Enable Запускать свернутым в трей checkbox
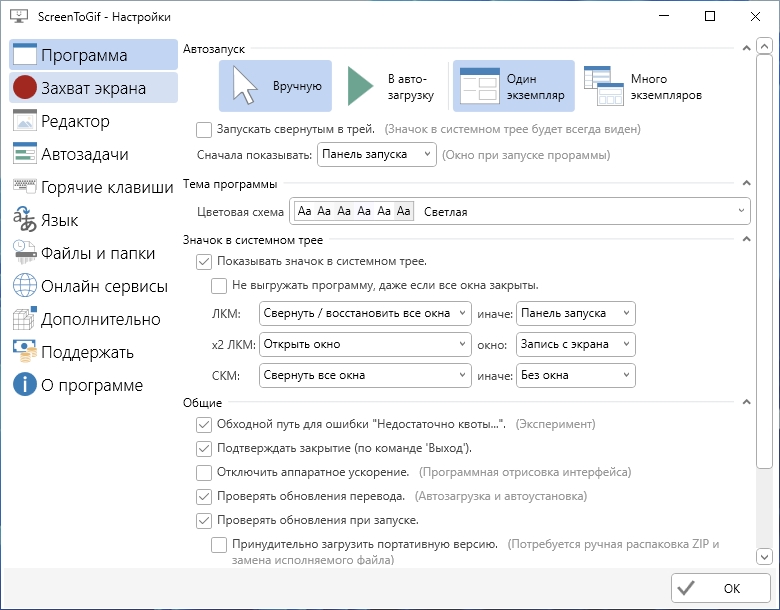 tap(204, 130)
